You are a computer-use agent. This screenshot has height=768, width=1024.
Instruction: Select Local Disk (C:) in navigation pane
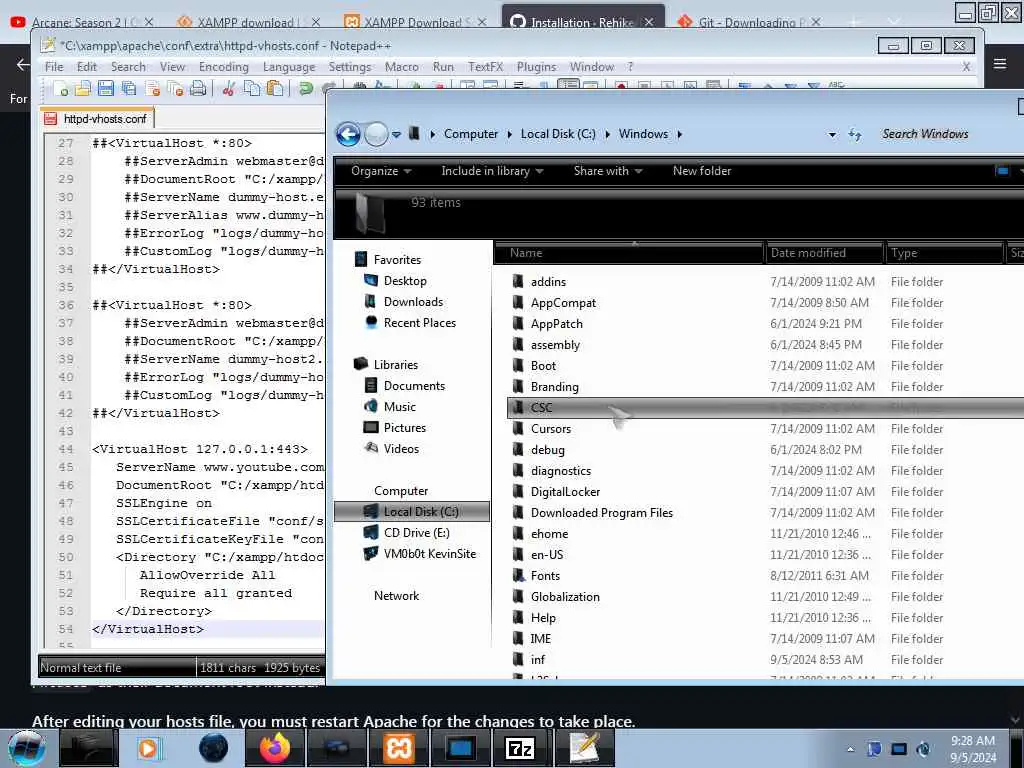pos(412,512)
